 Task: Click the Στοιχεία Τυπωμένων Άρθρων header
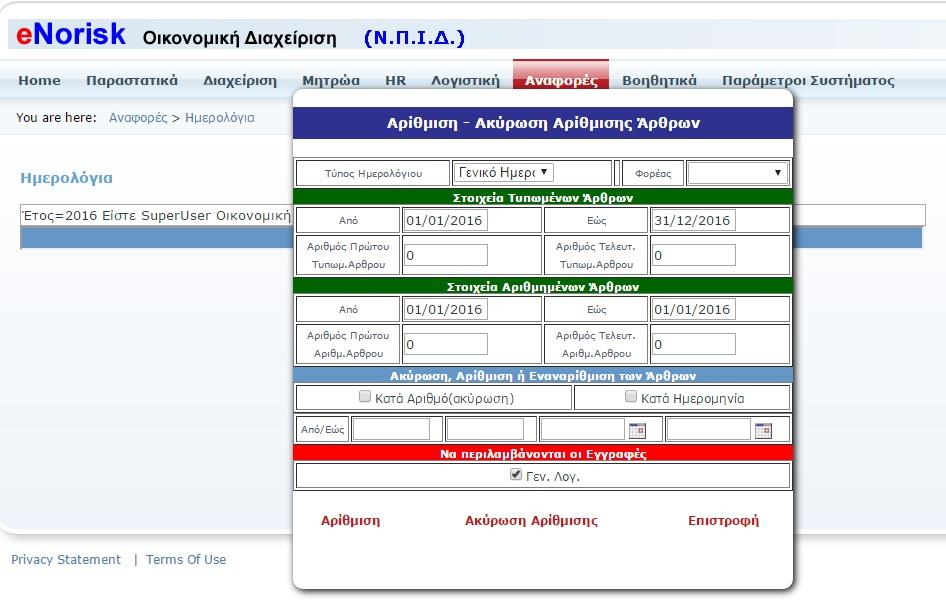click(542, 197)
